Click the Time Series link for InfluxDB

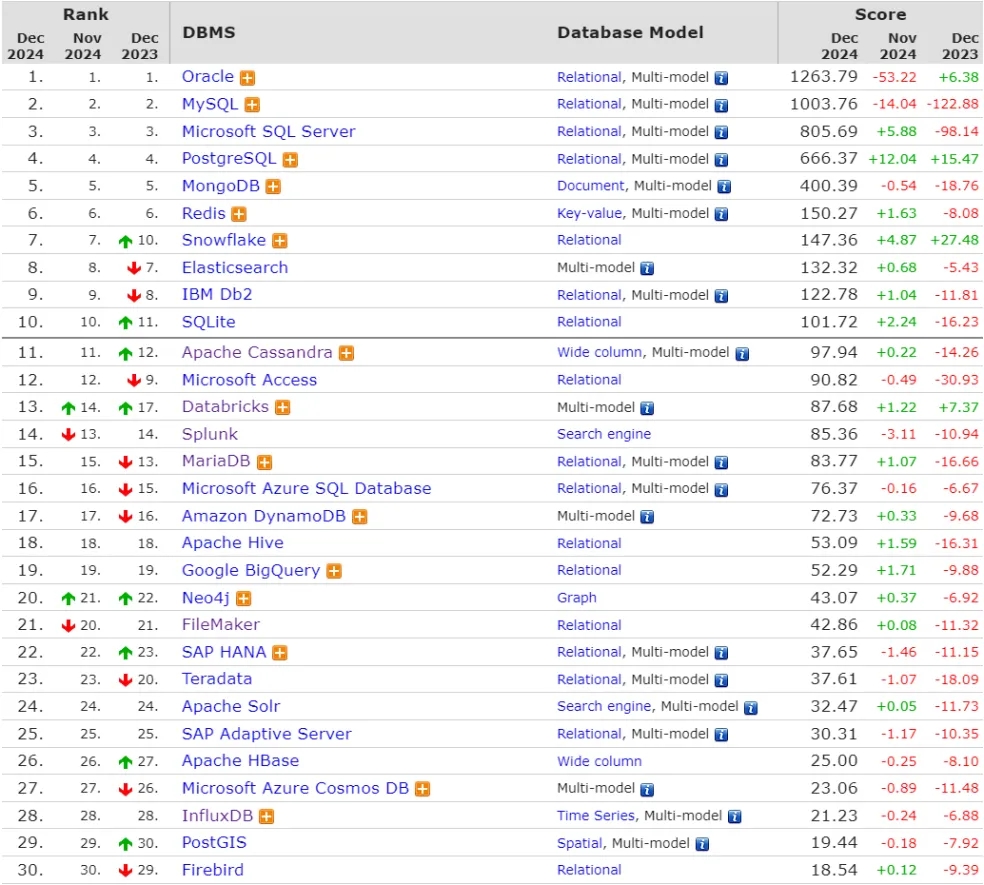pos(597,816)
